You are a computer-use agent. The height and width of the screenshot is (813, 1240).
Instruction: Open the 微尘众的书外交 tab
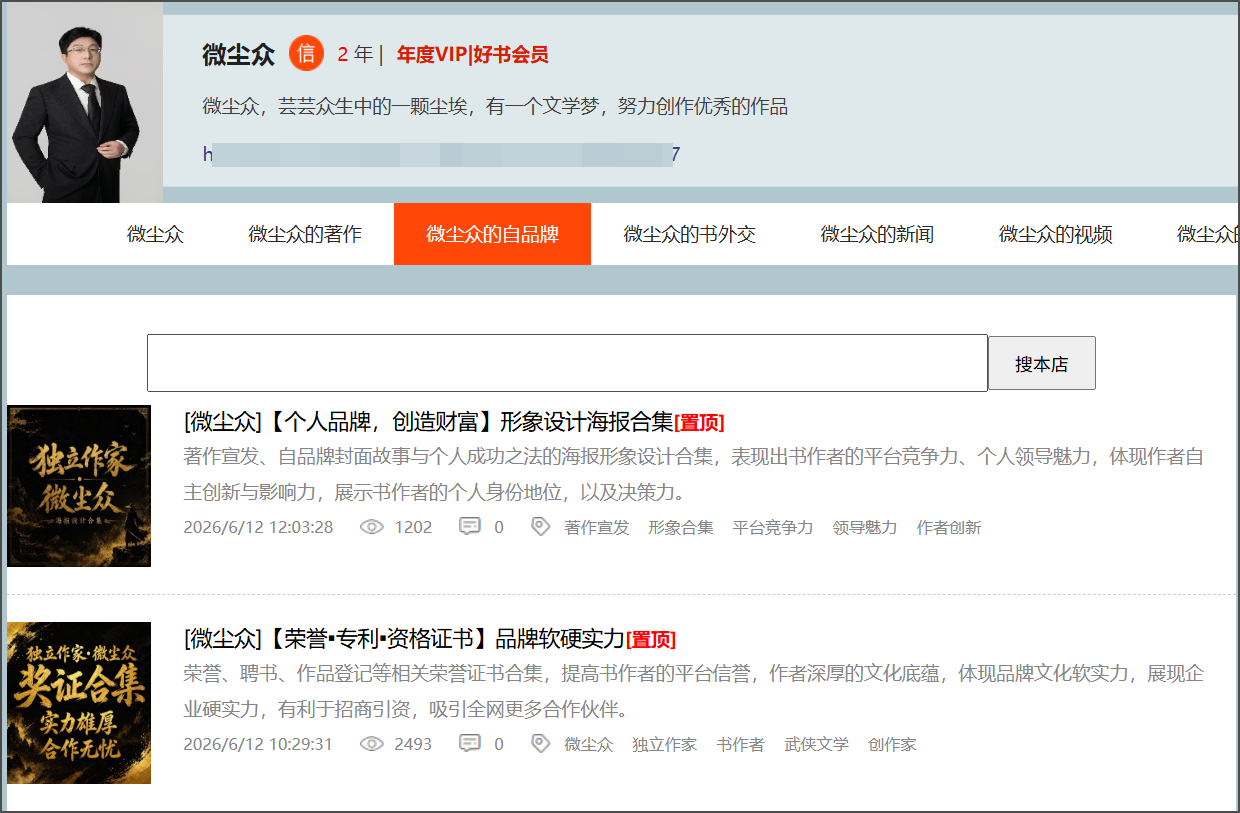tap(690, 234)
